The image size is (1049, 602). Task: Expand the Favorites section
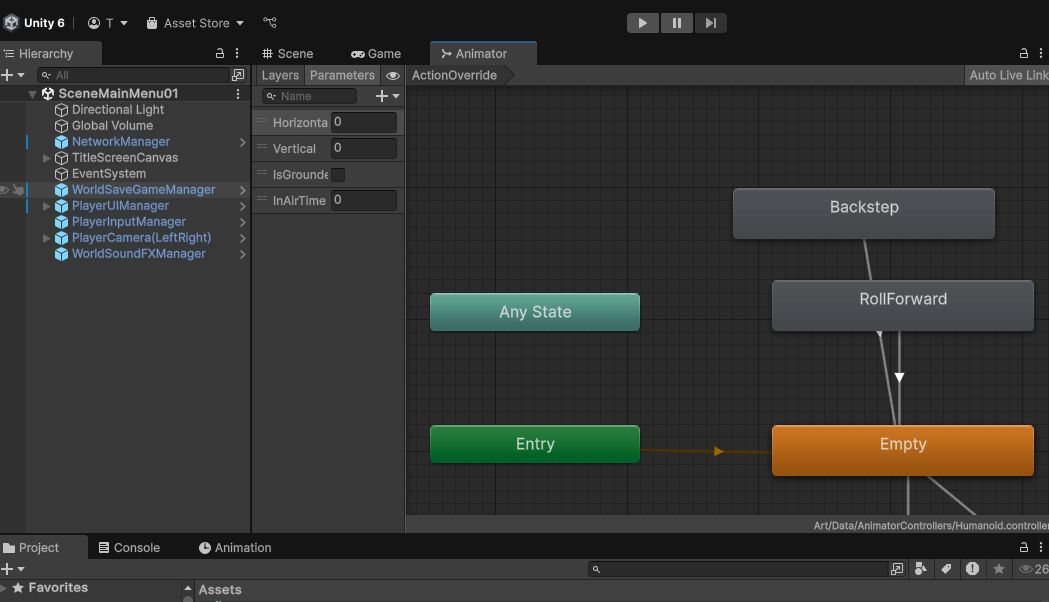[x=4, y=587]
